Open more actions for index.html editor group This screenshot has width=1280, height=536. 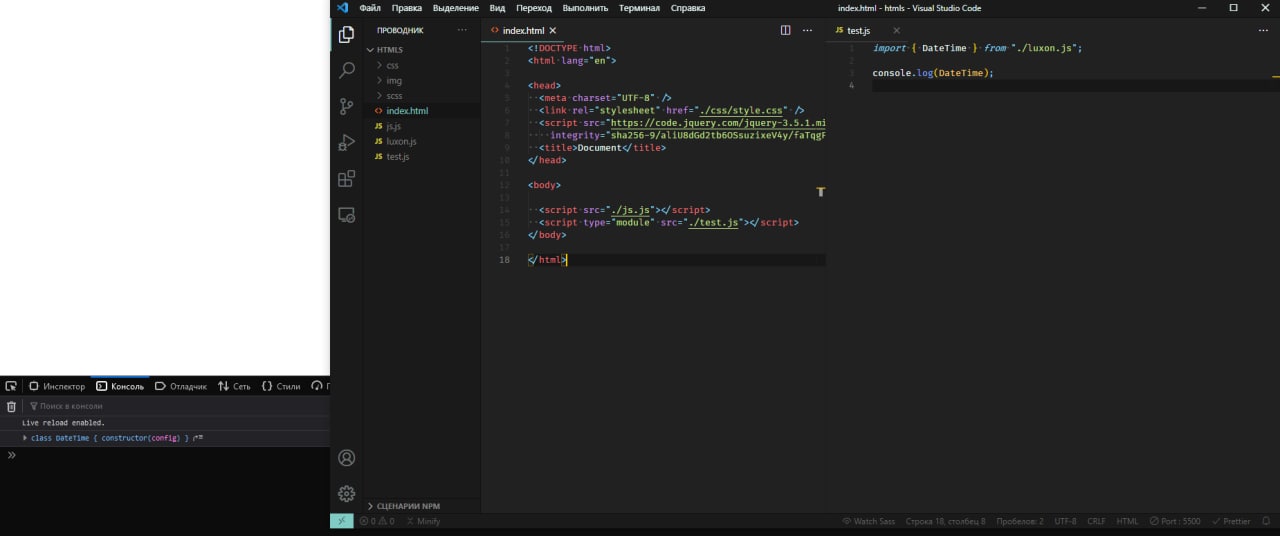point(807,31)
